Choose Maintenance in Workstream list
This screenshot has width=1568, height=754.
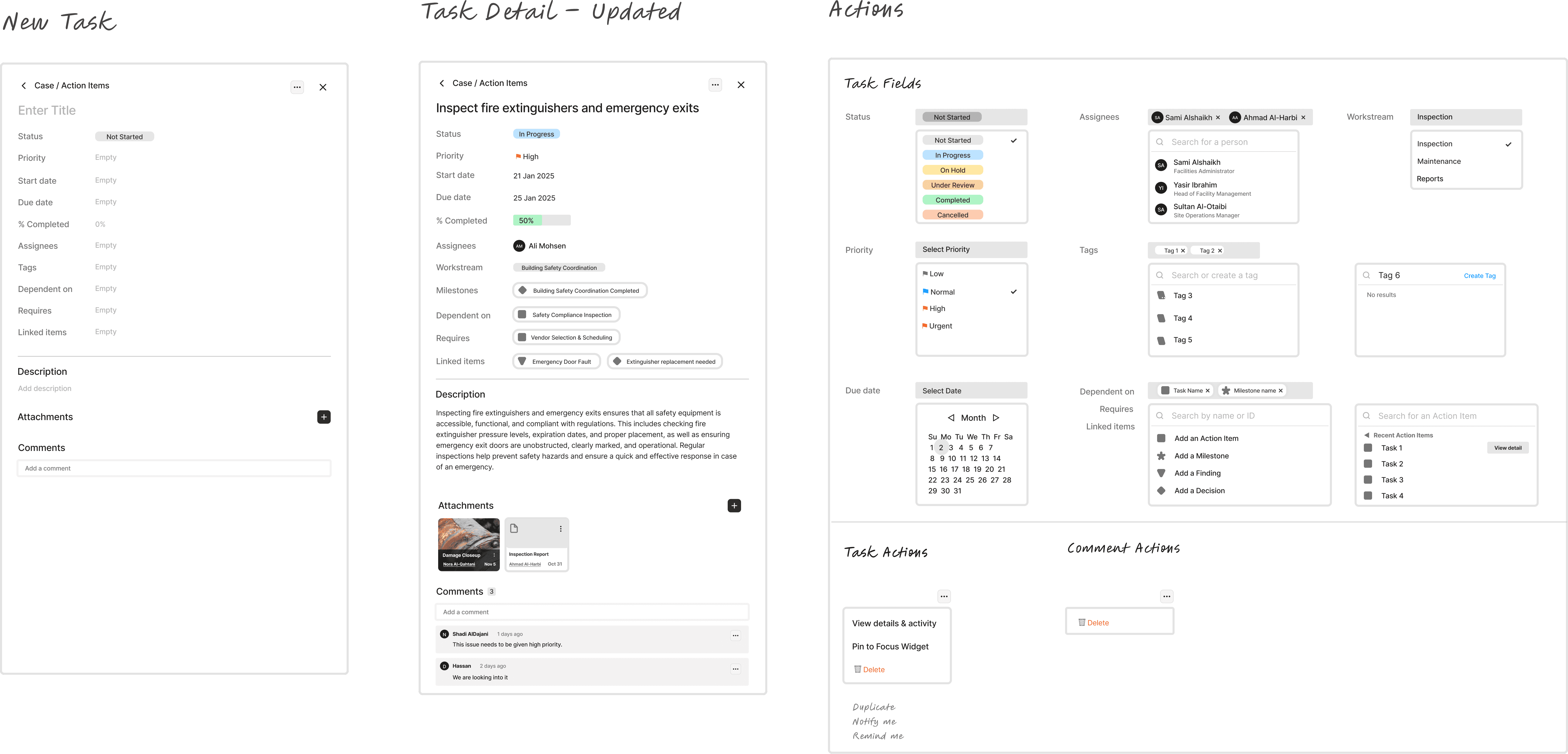[1438, 161]
